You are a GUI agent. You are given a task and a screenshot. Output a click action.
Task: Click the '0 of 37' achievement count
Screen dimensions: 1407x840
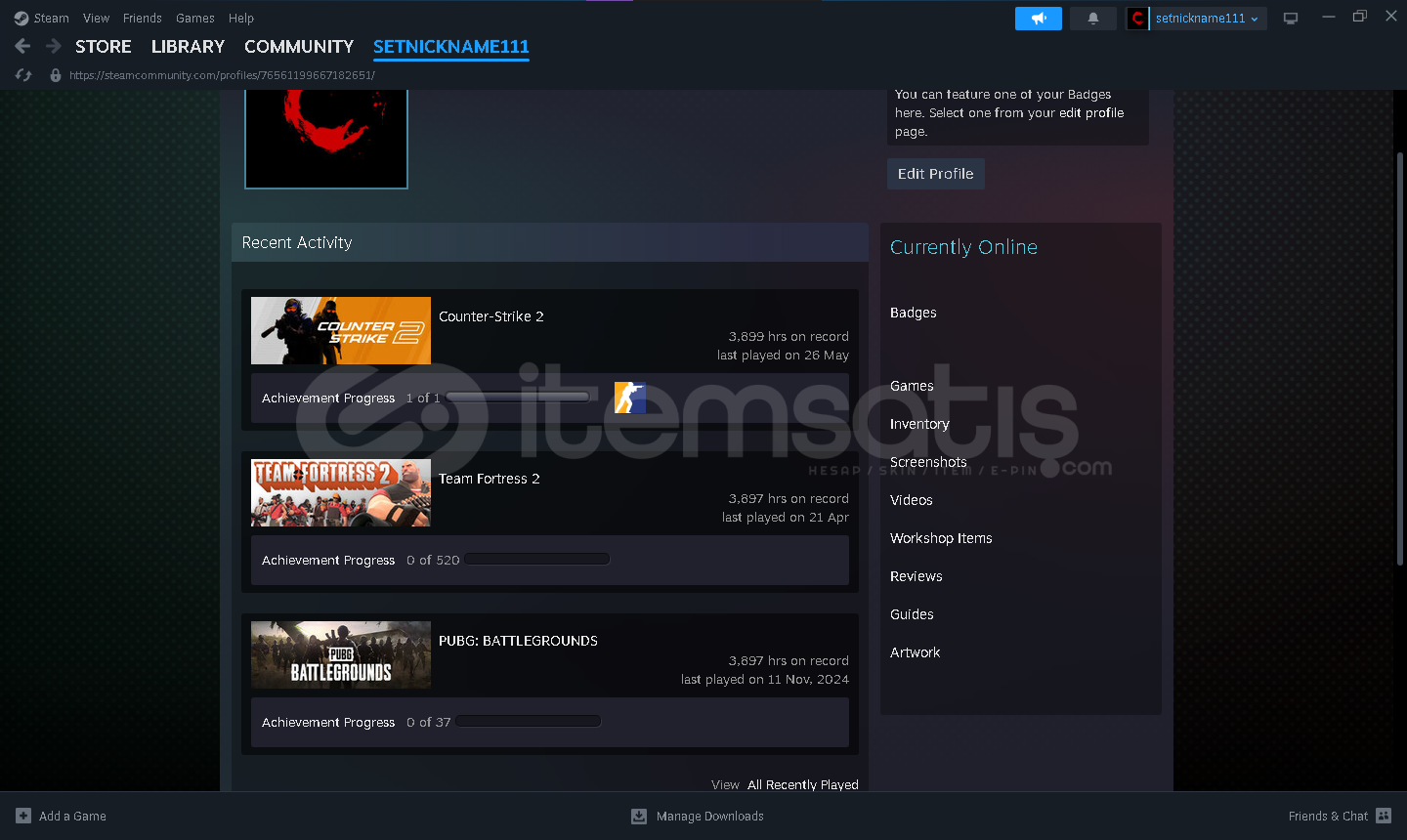coord(429,723)
